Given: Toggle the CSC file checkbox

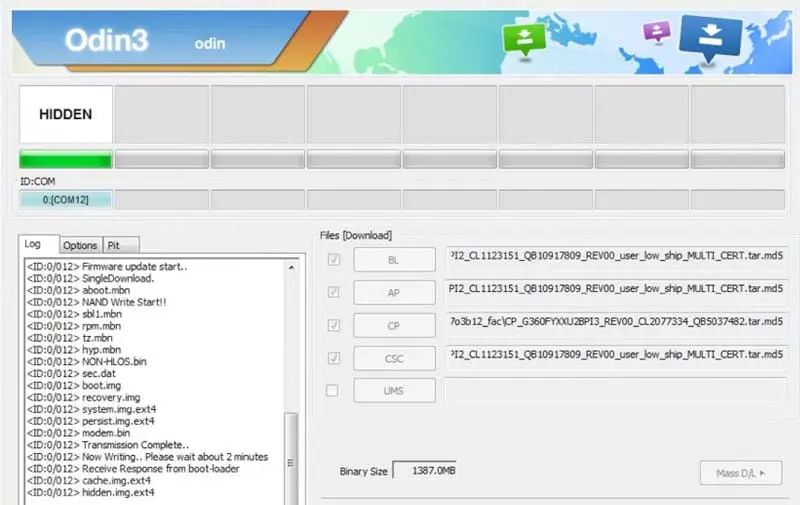Looking at the screenshot, I should click(334, 358).
